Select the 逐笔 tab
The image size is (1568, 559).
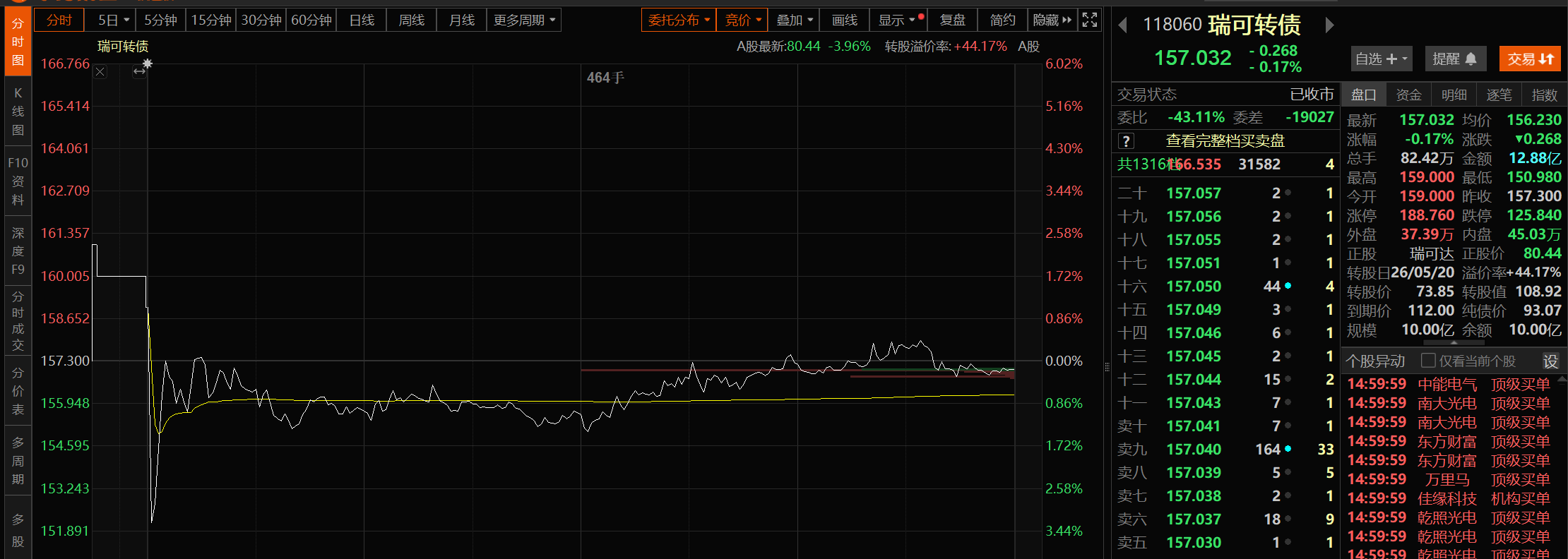coord(1499,95)
